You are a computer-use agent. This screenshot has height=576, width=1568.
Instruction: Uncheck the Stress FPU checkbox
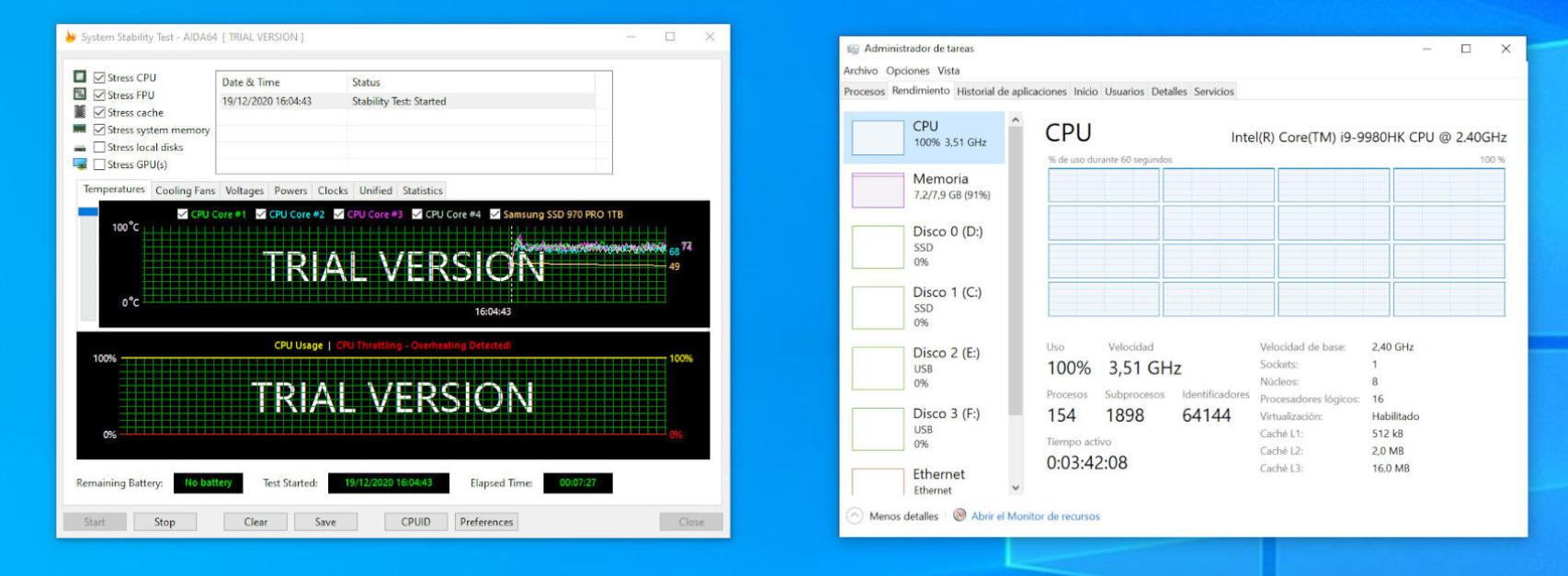point(99,95)
